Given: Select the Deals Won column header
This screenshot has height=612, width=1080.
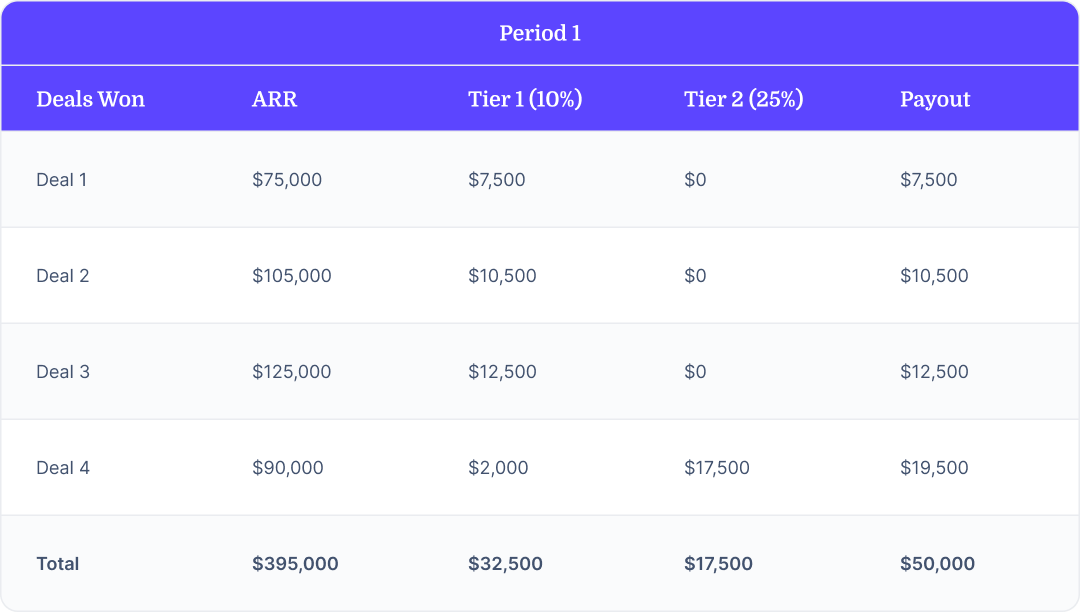Looking at the screenshot, I should click(x=90, y=99).
